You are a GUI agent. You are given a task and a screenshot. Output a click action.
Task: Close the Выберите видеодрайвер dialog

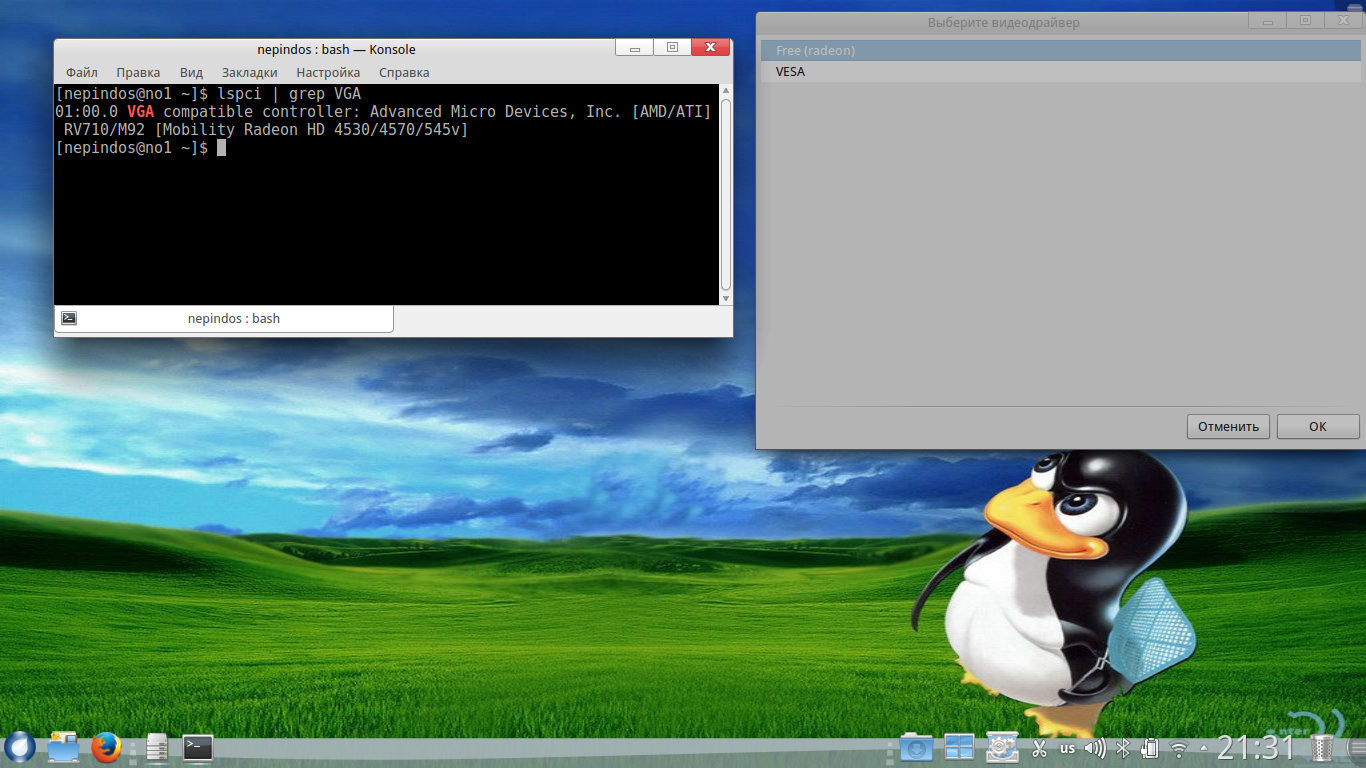click(x=1343, y=20)
